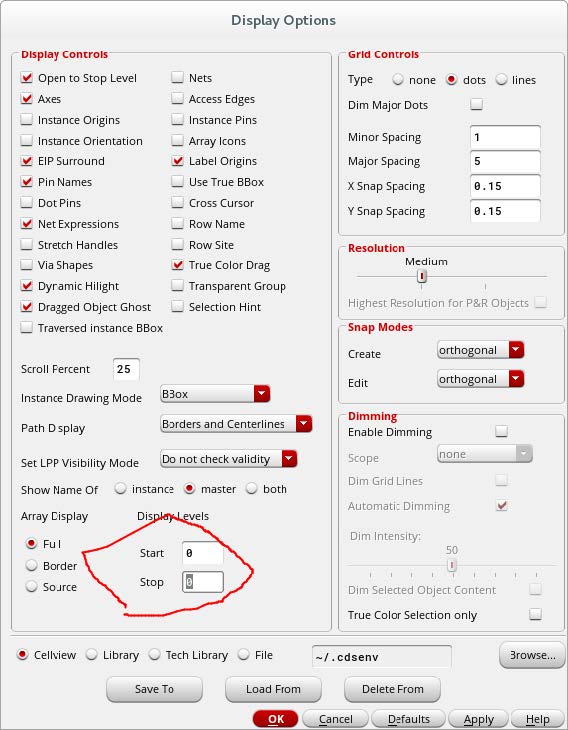Viewport: 568px width, 730px height.
Task: Click the Load From button
Action: pyautogui.click(x=273, y=689)
